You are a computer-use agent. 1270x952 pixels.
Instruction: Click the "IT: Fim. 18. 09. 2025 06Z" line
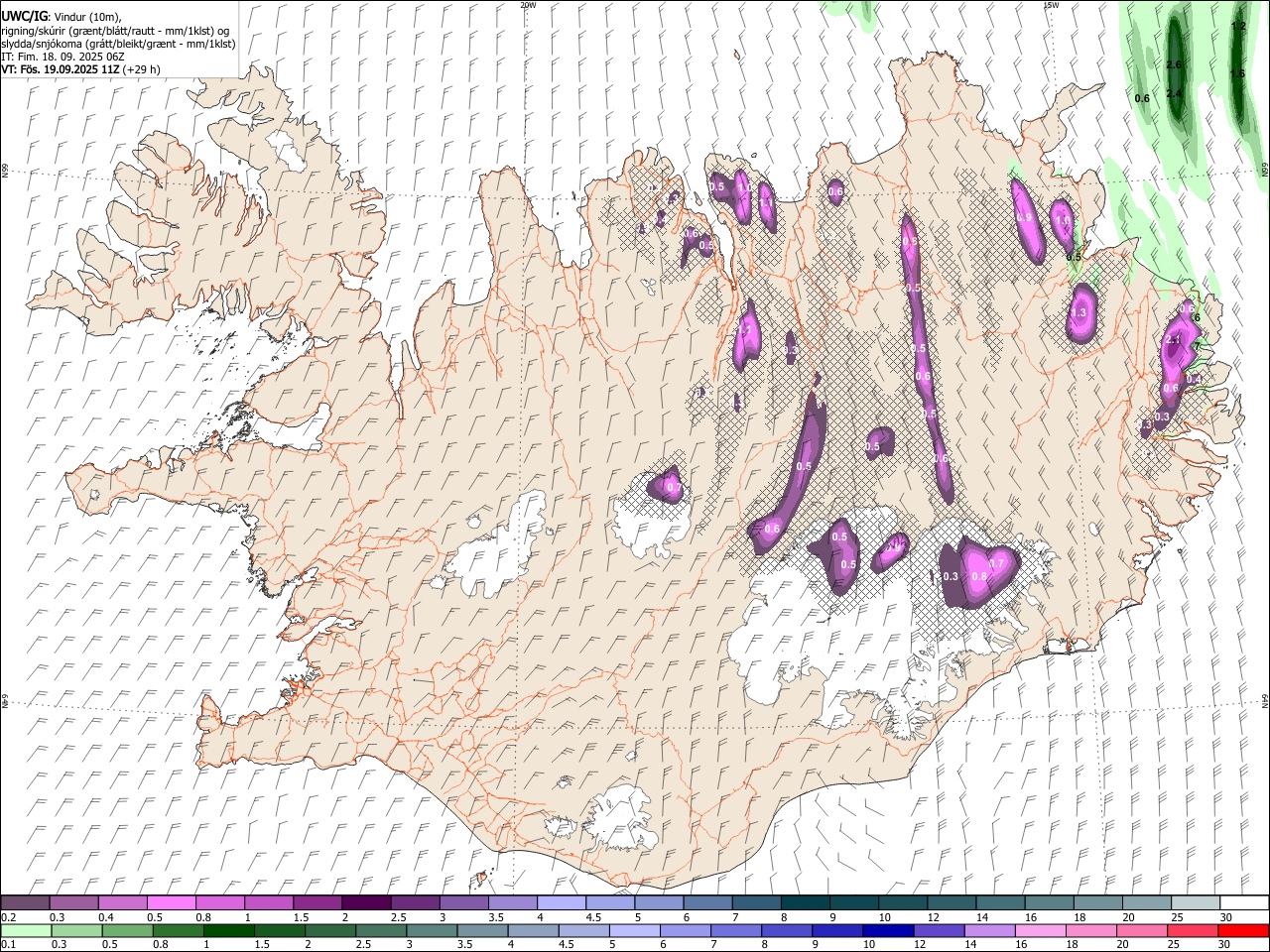63,57
